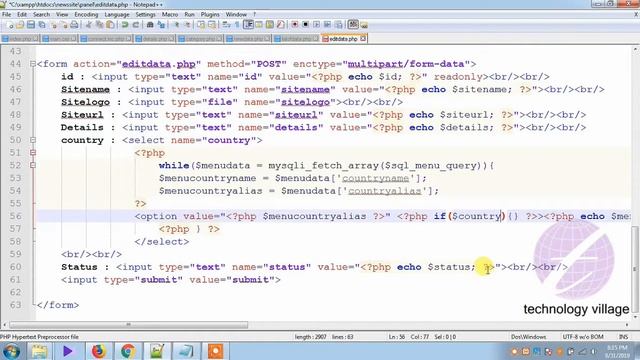Click the 'multipart/form-data' text on line 44
The image size is (640, 360).
406,64
